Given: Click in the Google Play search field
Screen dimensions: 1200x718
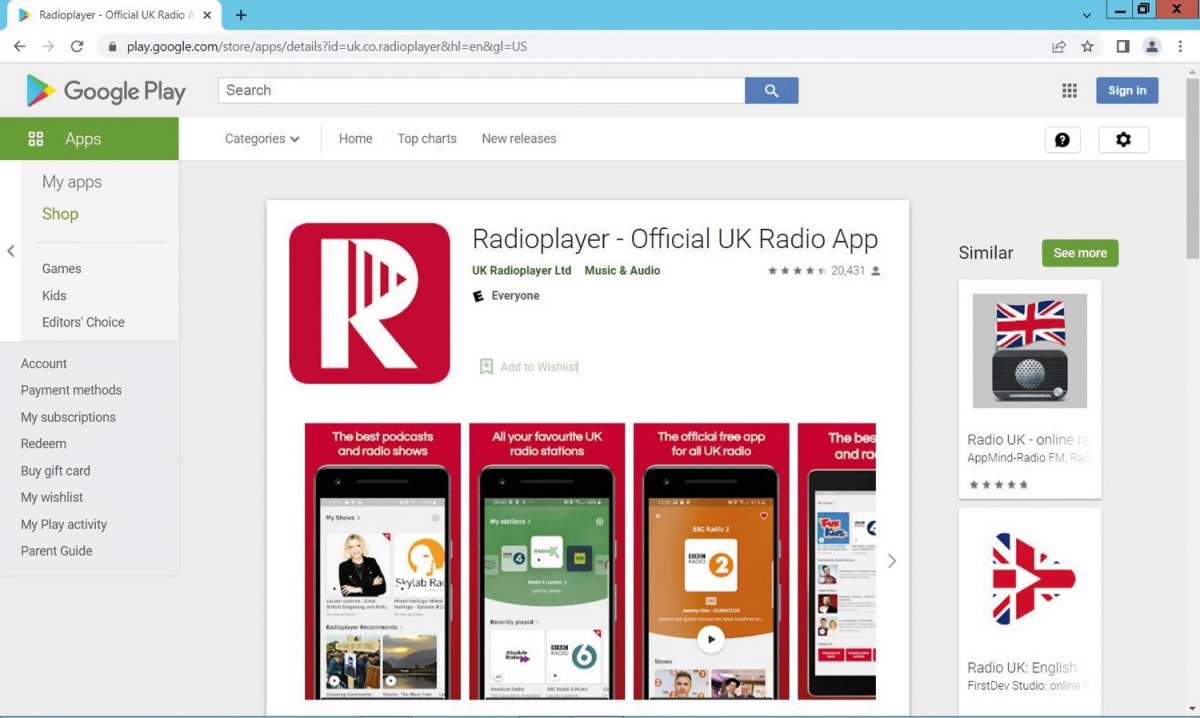Looking at the screenshot, I should pos(481,90).
